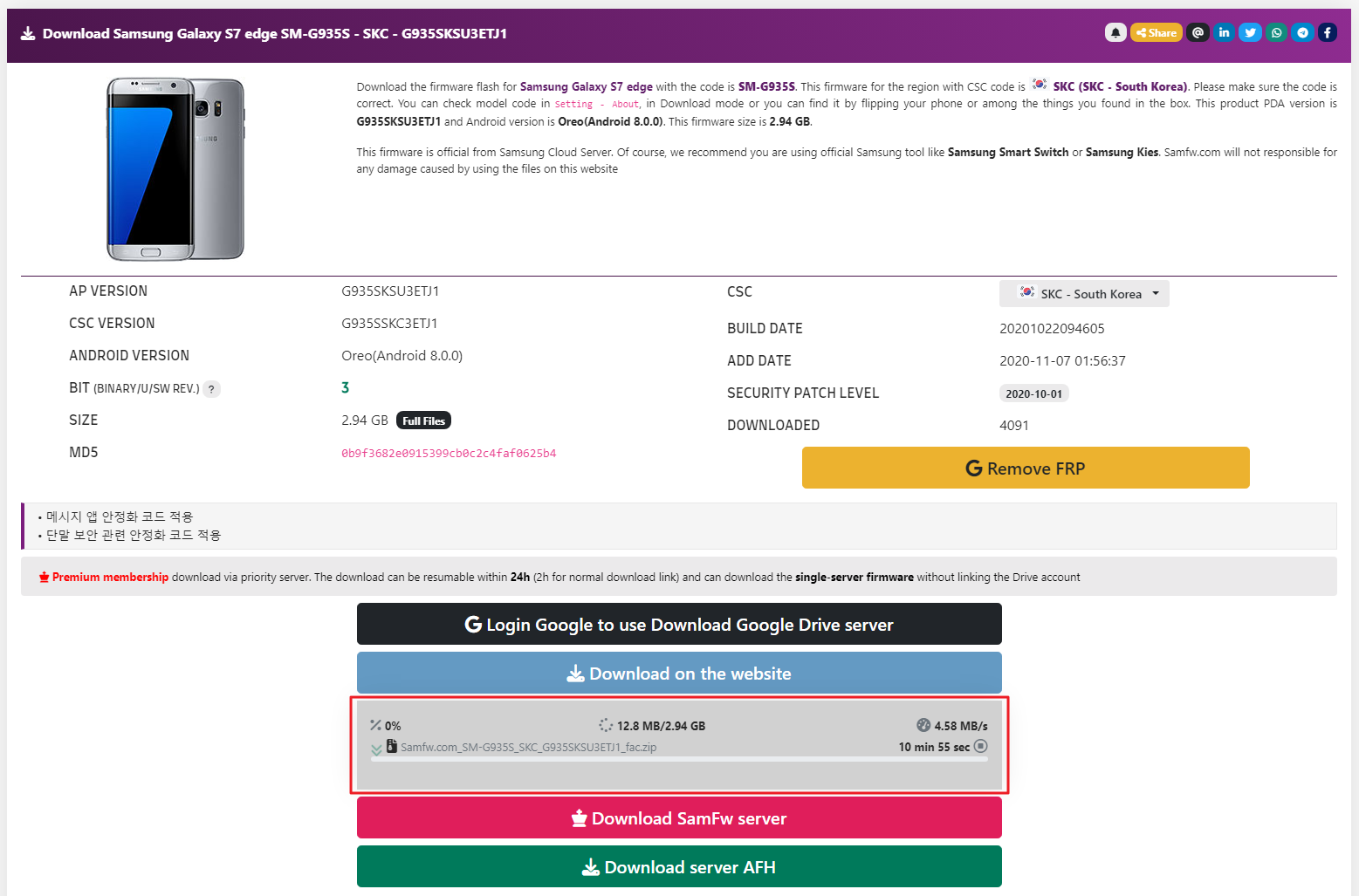This screenshot has width=1359, height=896.
Task: Click the download progress bar
Action: click(x=679, y=759)
